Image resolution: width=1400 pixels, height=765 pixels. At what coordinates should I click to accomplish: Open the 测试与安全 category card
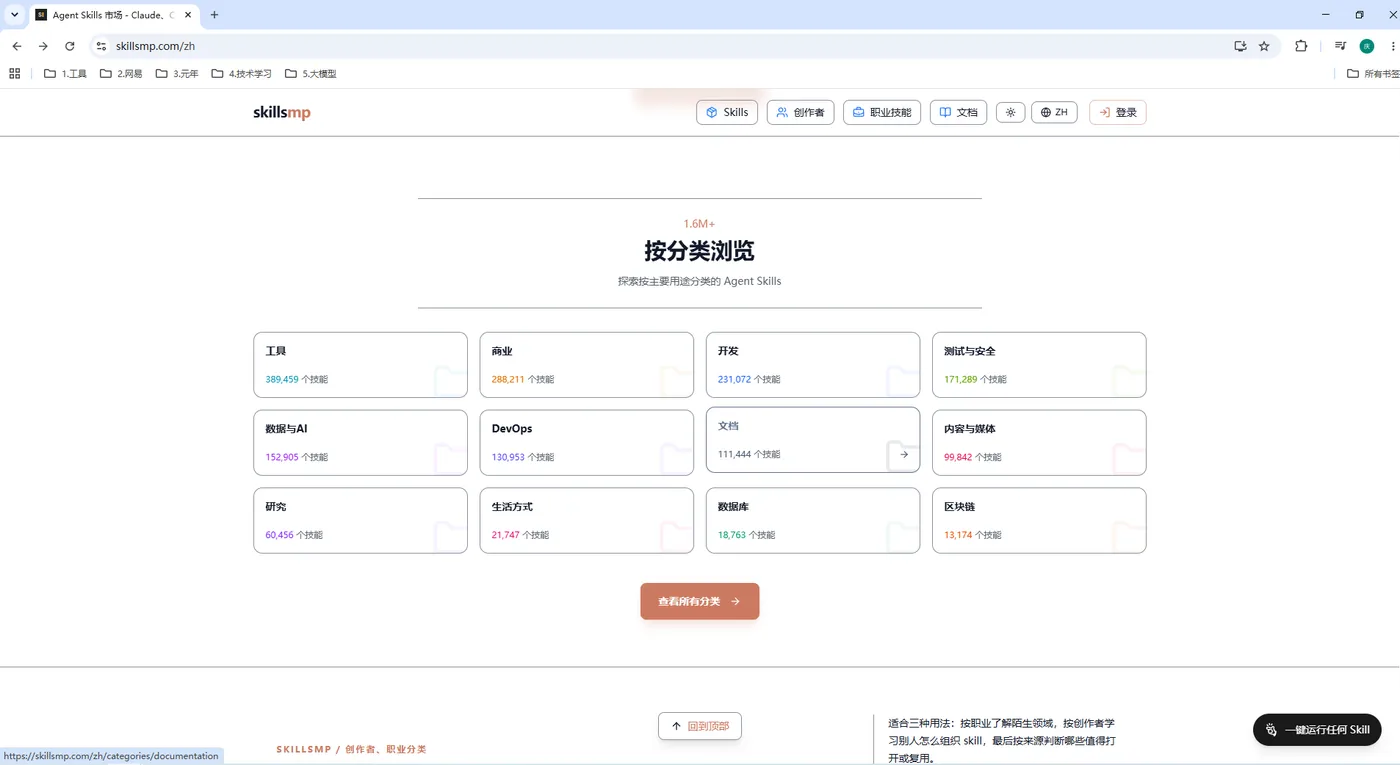(x=1039, y=365)
